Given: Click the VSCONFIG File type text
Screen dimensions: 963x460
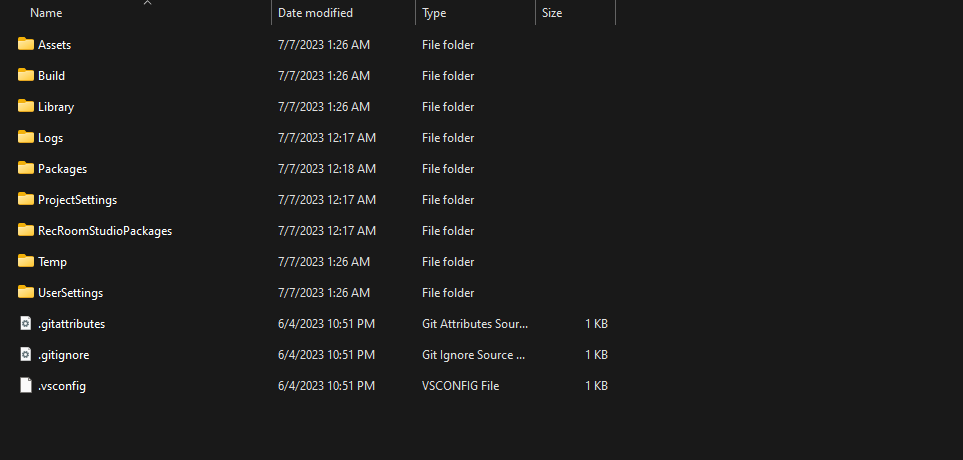Looking at the screenshot, I should pyautogui.click(x=460, y=386).
